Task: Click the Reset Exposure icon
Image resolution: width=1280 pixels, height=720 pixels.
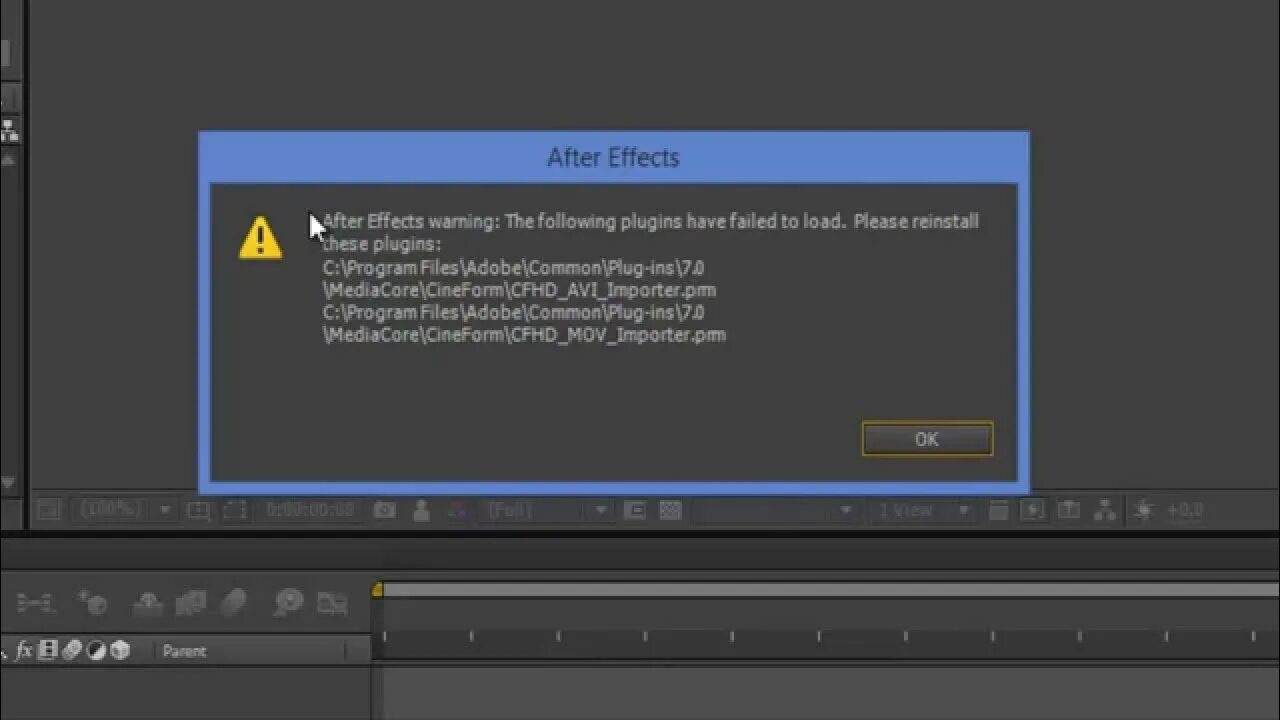Action: point(1143,510)
